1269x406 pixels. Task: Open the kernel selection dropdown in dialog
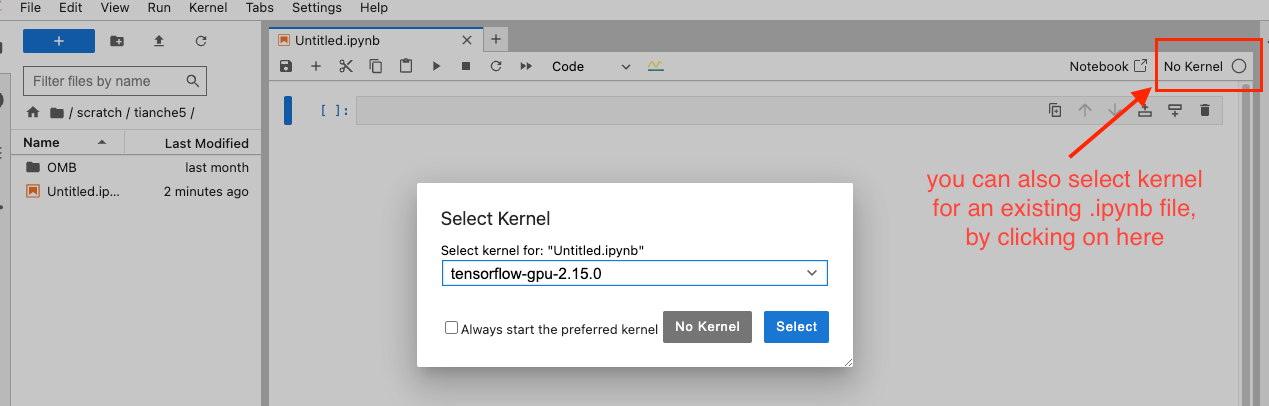pos(634,273)
